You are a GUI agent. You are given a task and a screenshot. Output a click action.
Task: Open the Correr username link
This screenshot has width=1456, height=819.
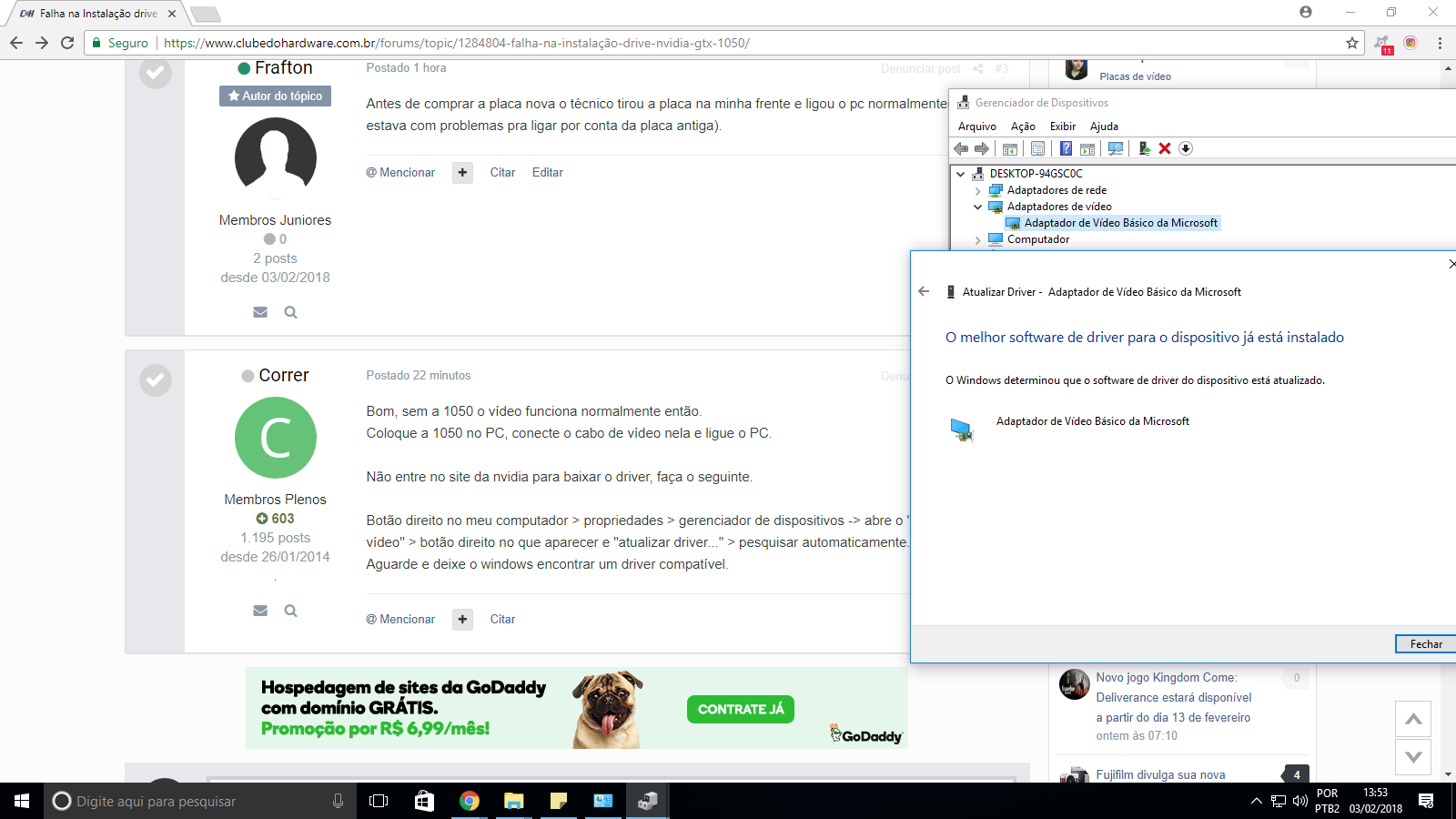point(283,375)
